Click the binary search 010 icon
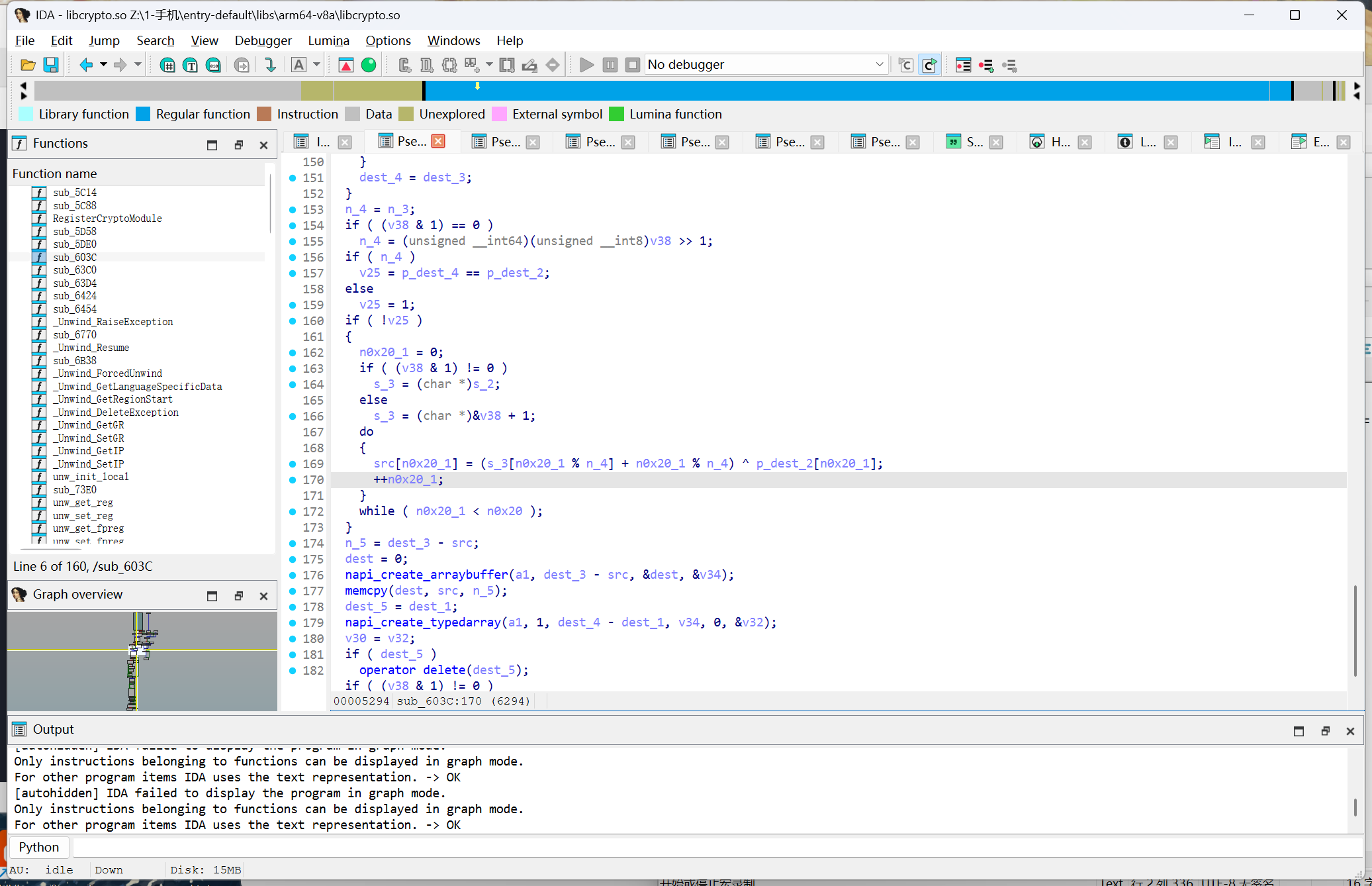1372x886 pixels. [213, 65]
